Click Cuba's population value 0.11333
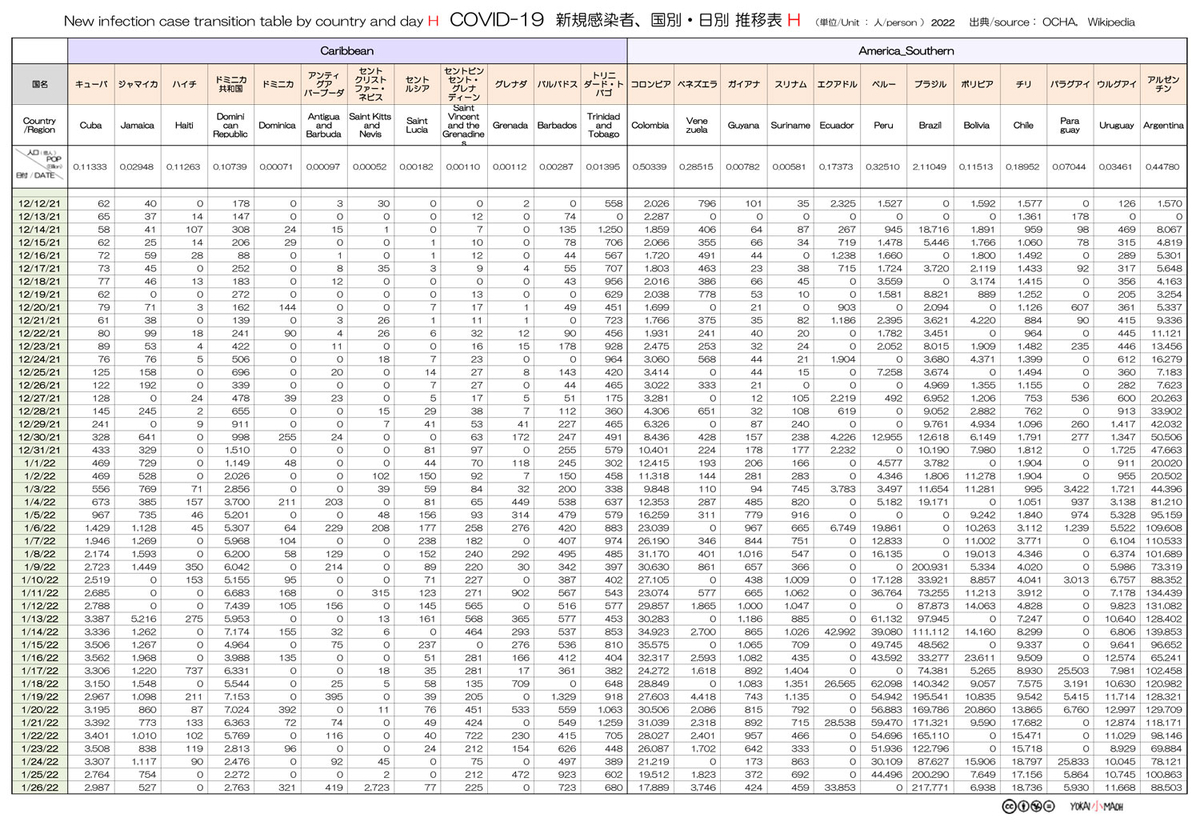The image size is (1200, 822). (x=90, y=166)
